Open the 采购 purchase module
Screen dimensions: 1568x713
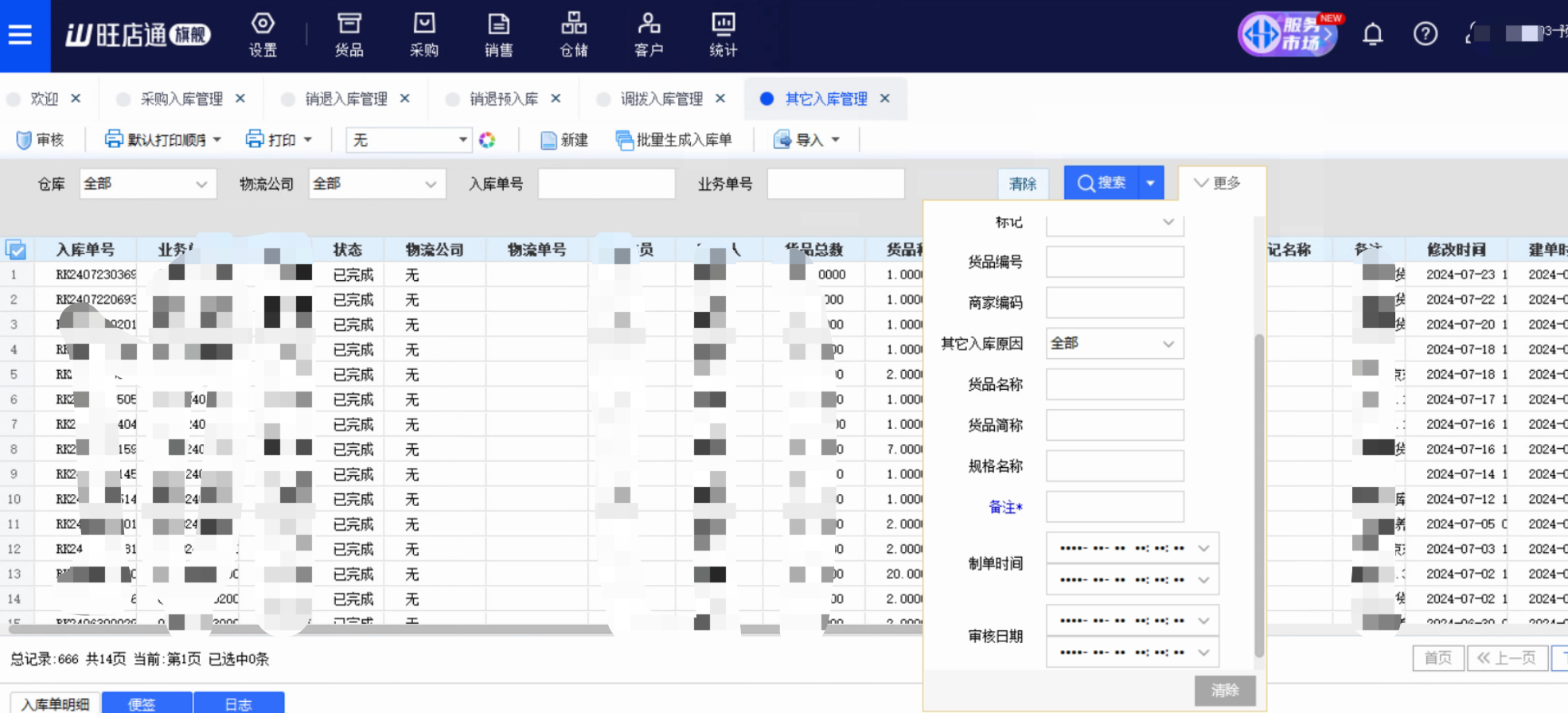(x=424, y=35)
